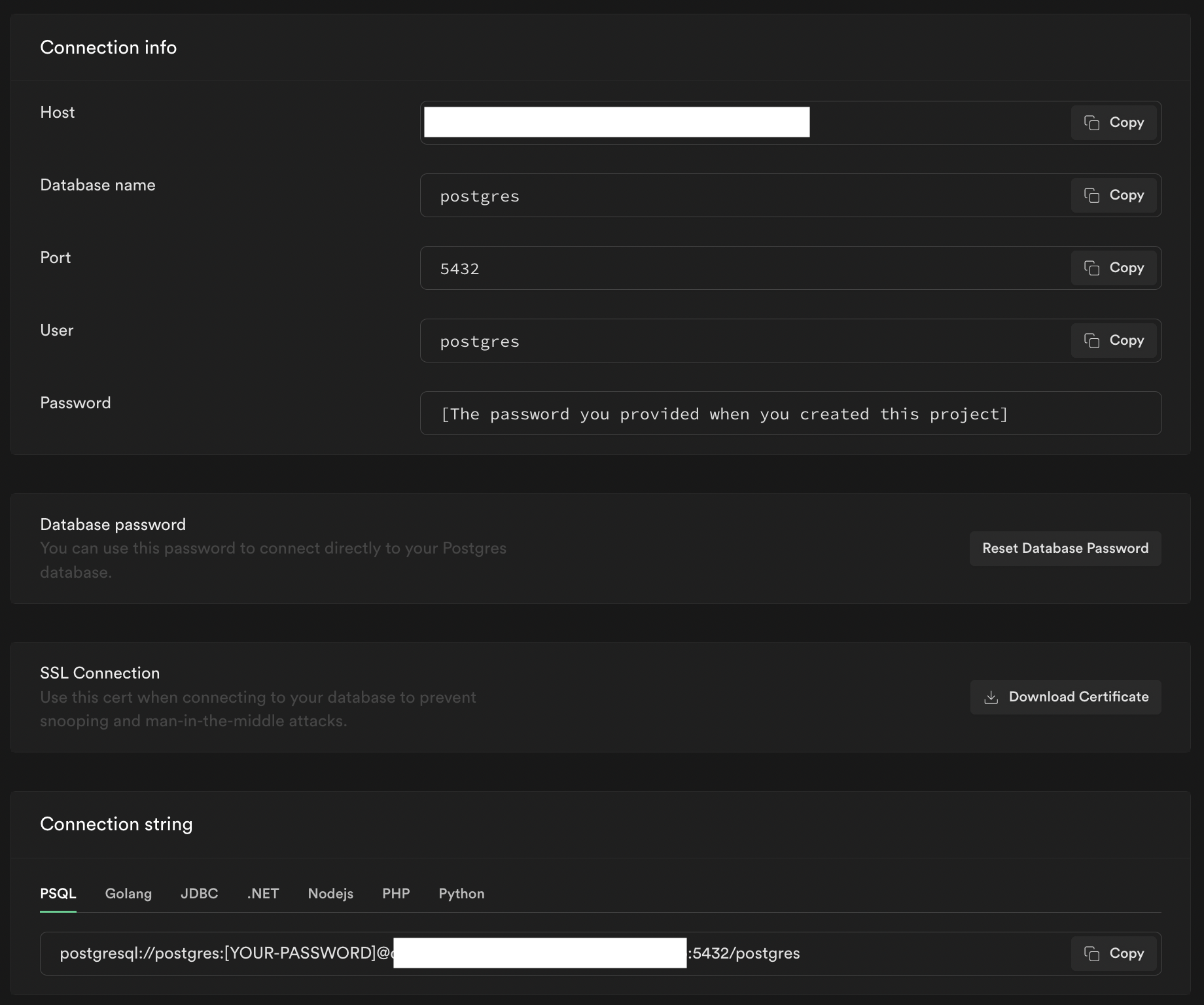This screenshot has height=1005, width=1204.
Task: Click the SSL Connection title
Action: pos(99,673)
